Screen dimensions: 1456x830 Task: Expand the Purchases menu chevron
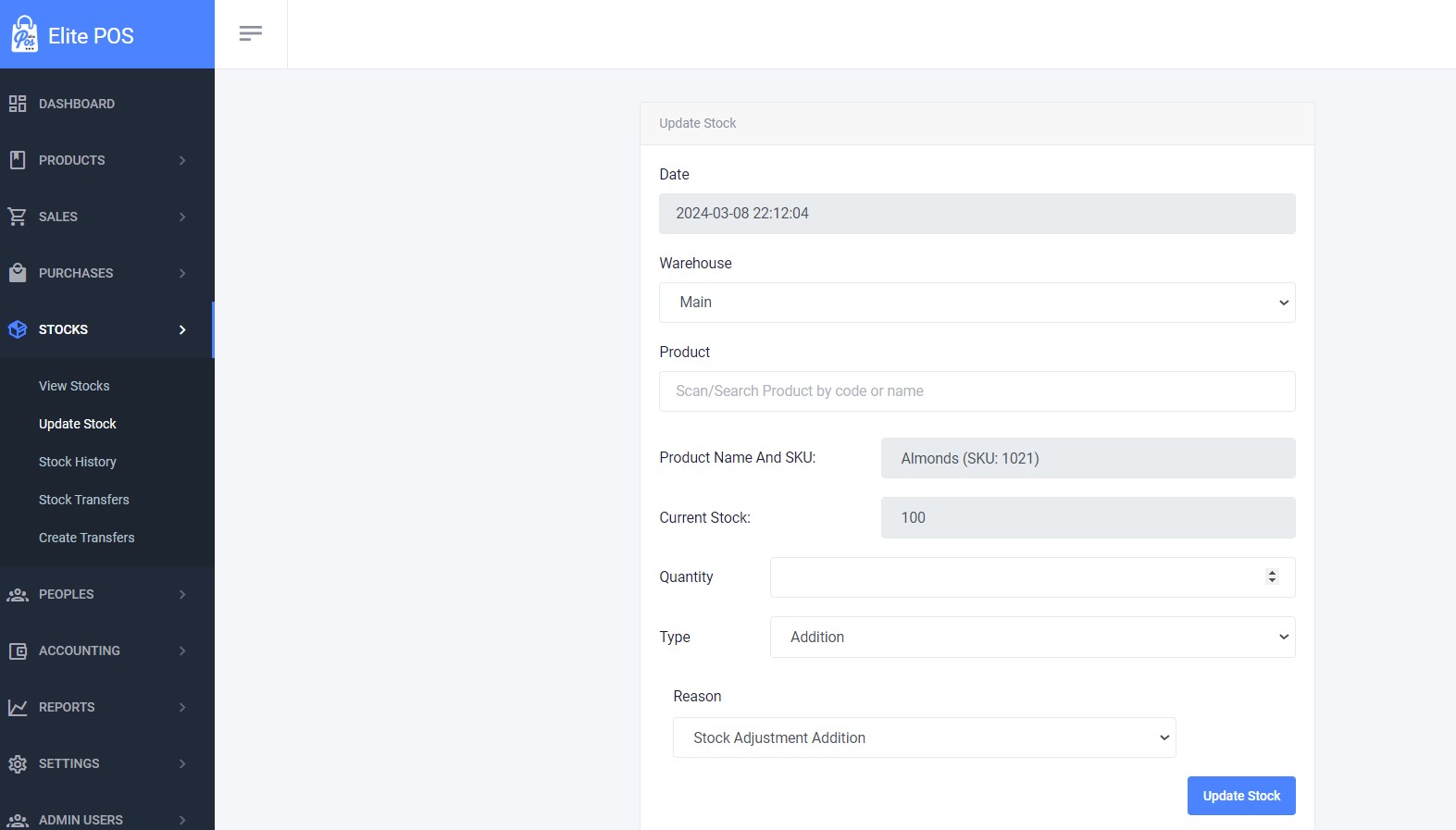[x=182, y=273]
